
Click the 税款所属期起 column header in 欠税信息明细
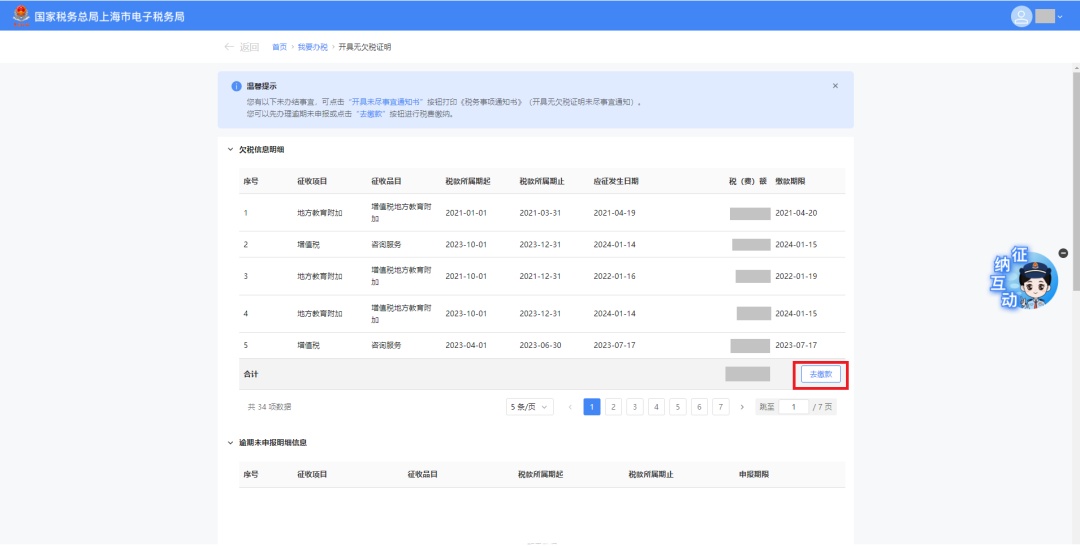tap(468, 181)
